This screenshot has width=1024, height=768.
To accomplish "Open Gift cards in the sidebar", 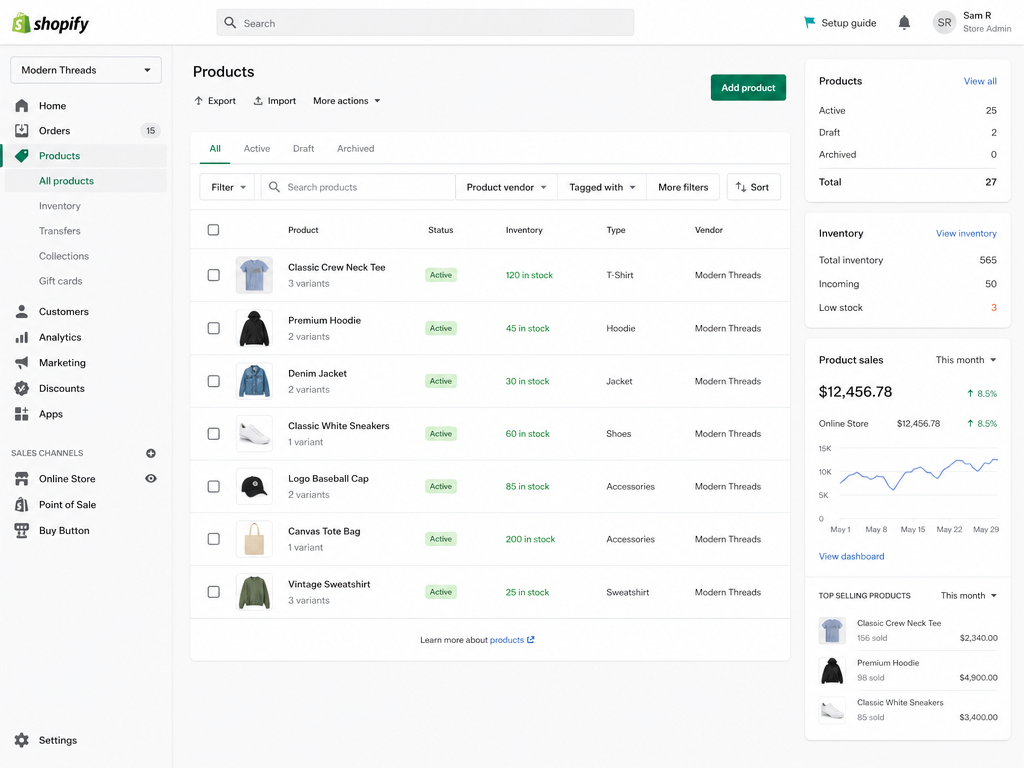I will click(60, 281).
